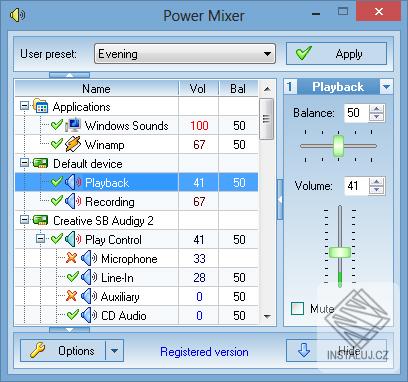Toggle the Line-In green checkmark
The image size is (408, 382).
click(73, 277)
